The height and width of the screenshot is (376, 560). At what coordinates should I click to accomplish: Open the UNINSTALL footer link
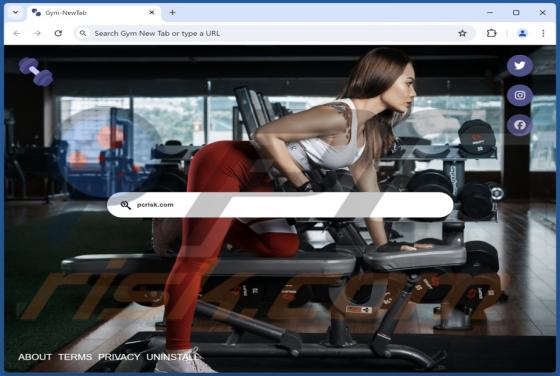173,357
